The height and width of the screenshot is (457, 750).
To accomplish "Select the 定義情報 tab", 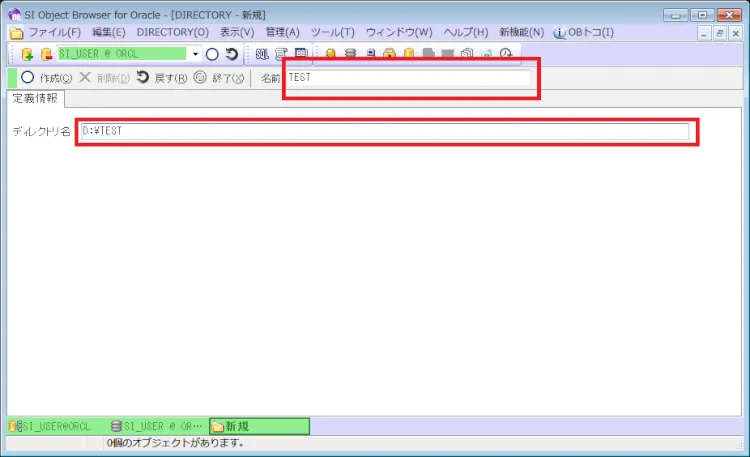I will point(35,99).
